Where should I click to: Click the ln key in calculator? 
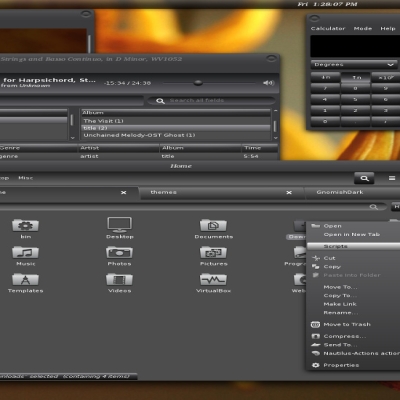(356, 77)
